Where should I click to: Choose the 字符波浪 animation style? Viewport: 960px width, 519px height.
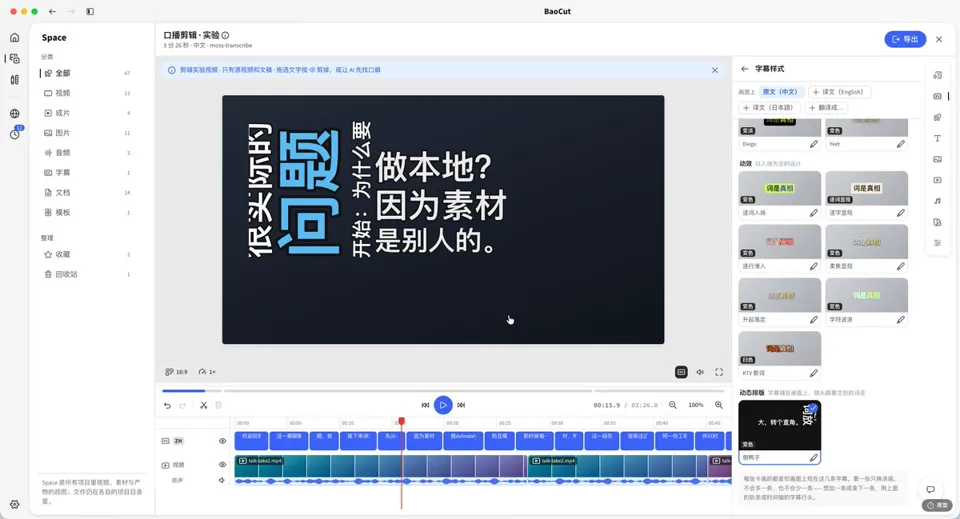(x=866, y=302)
